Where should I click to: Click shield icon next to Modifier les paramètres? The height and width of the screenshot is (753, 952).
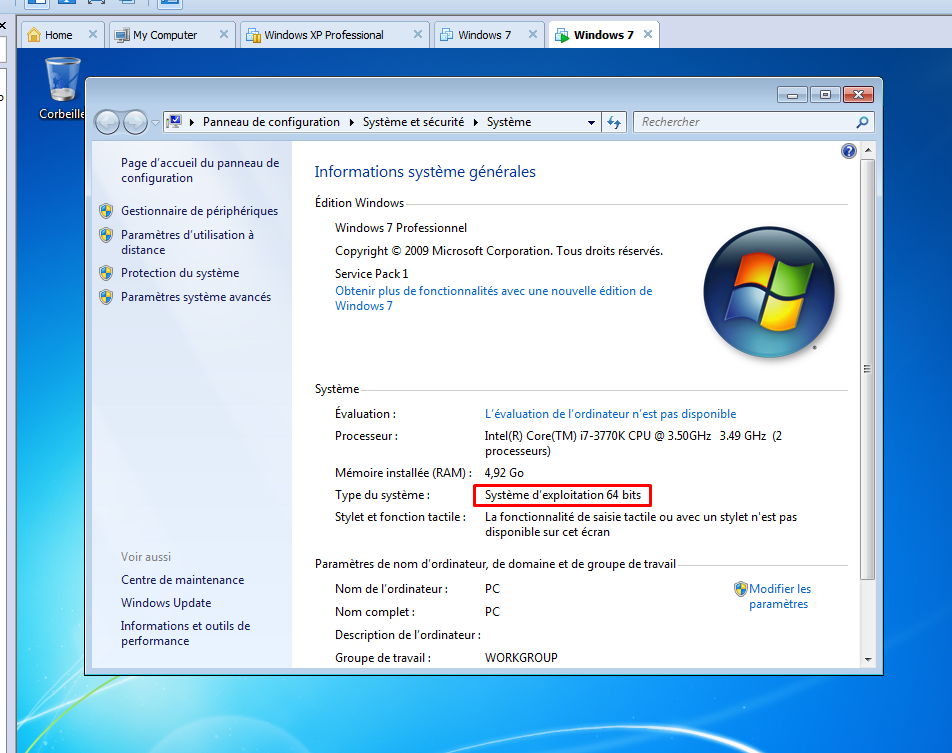pyautogui.click(x=741, y=588)
